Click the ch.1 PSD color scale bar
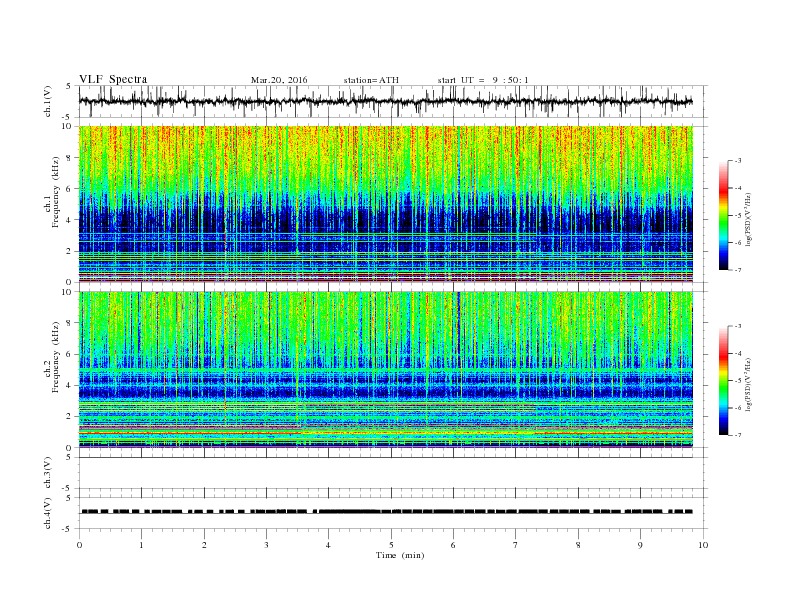792x612 pixels. [724, 215]
